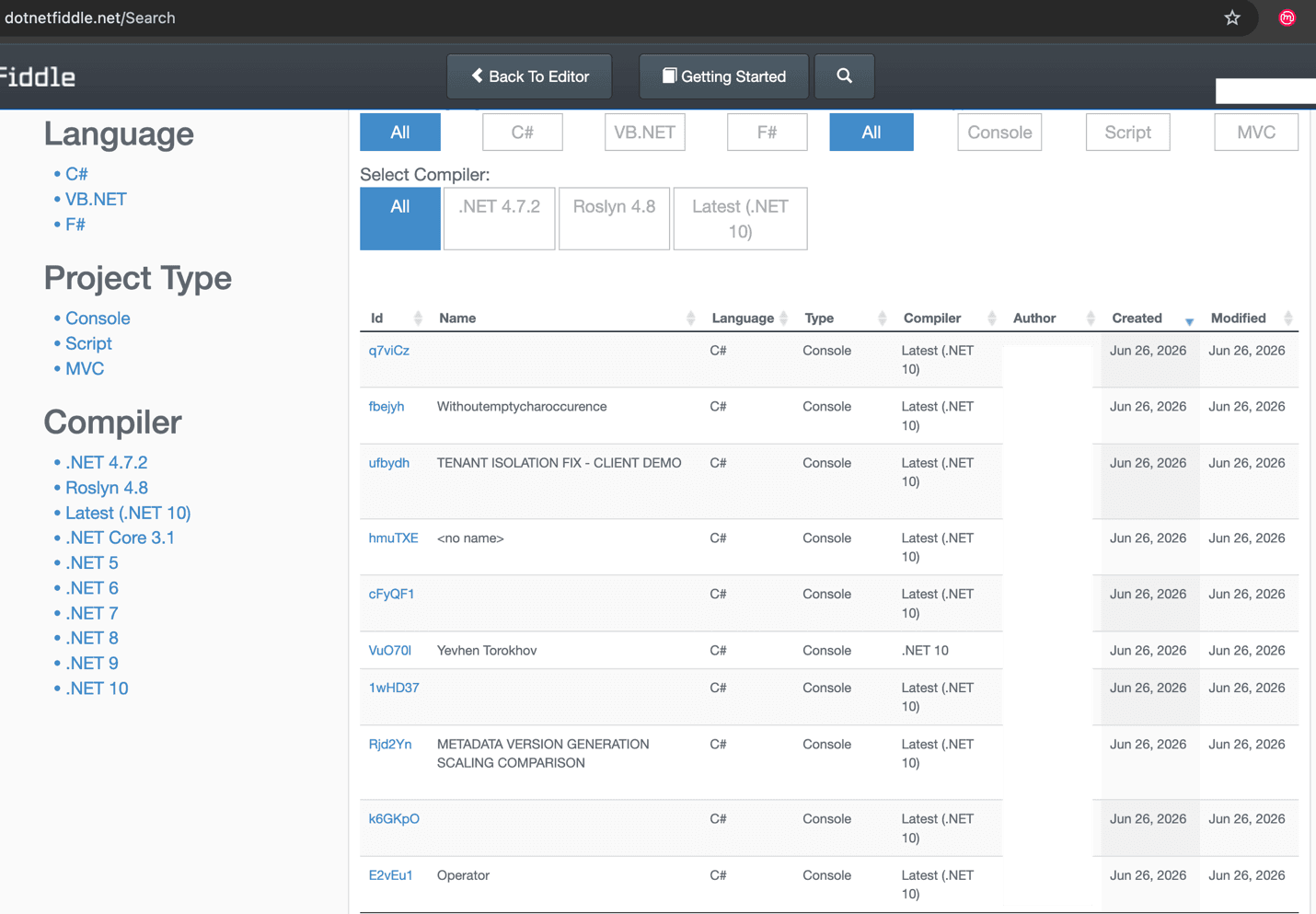Sort table by Compiler column arrows
1316x914 pixels.
click(991, 318)
